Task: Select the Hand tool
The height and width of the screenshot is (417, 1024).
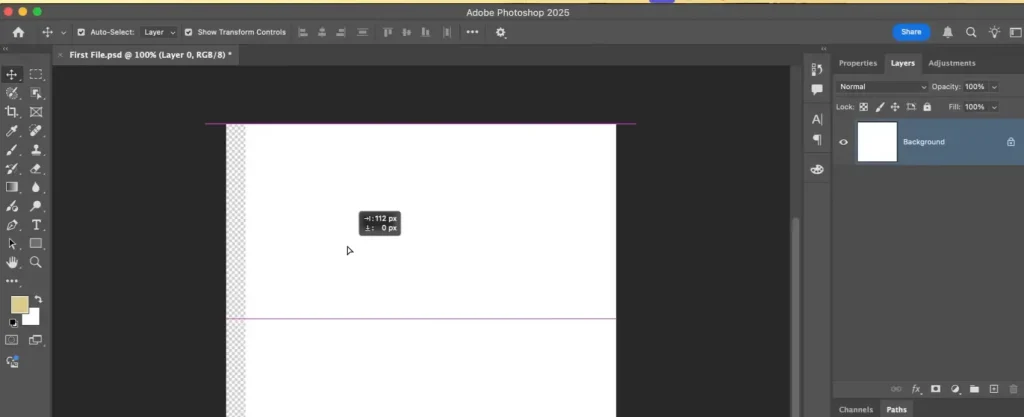Action: 12,262
